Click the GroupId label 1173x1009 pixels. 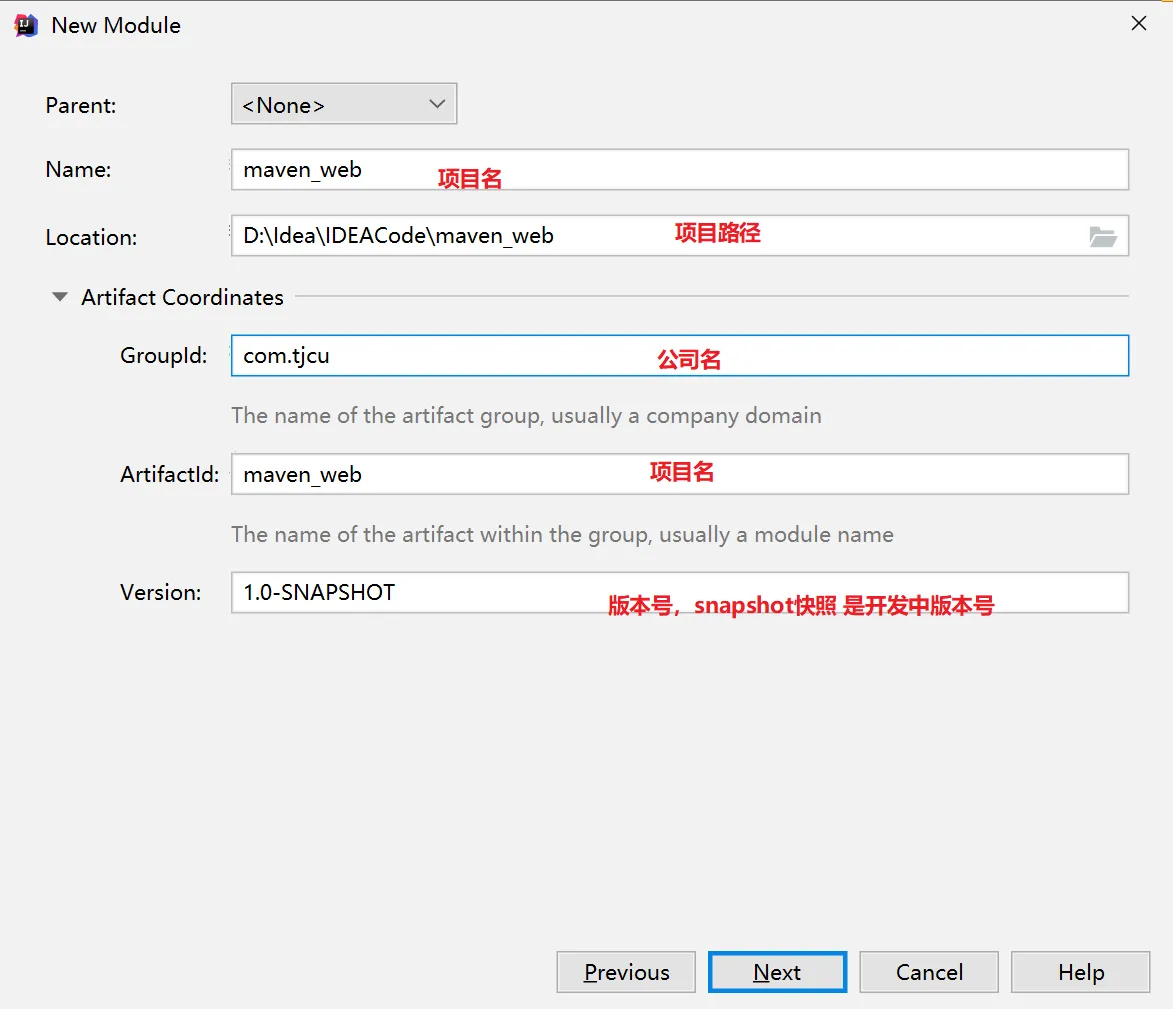[x=164, y=356]
